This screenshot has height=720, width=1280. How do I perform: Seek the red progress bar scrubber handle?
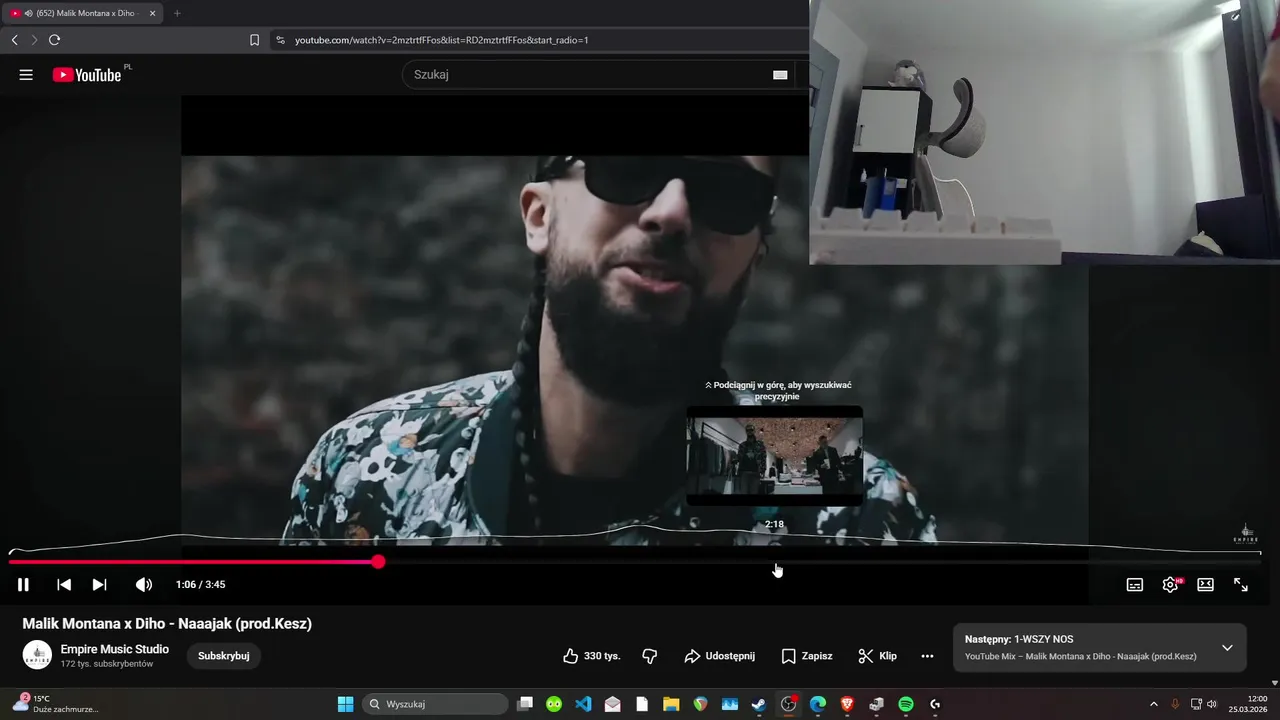(378, 562)
